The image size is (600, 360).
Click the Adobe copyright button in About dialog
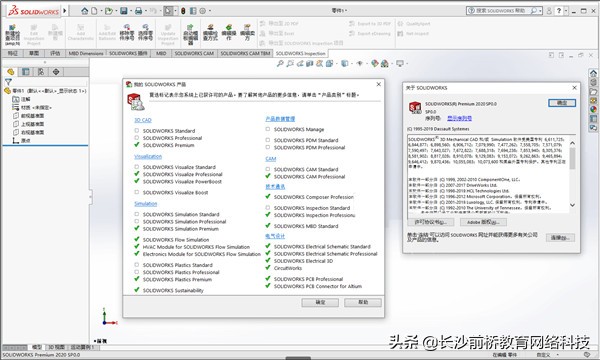click(483, 222)
